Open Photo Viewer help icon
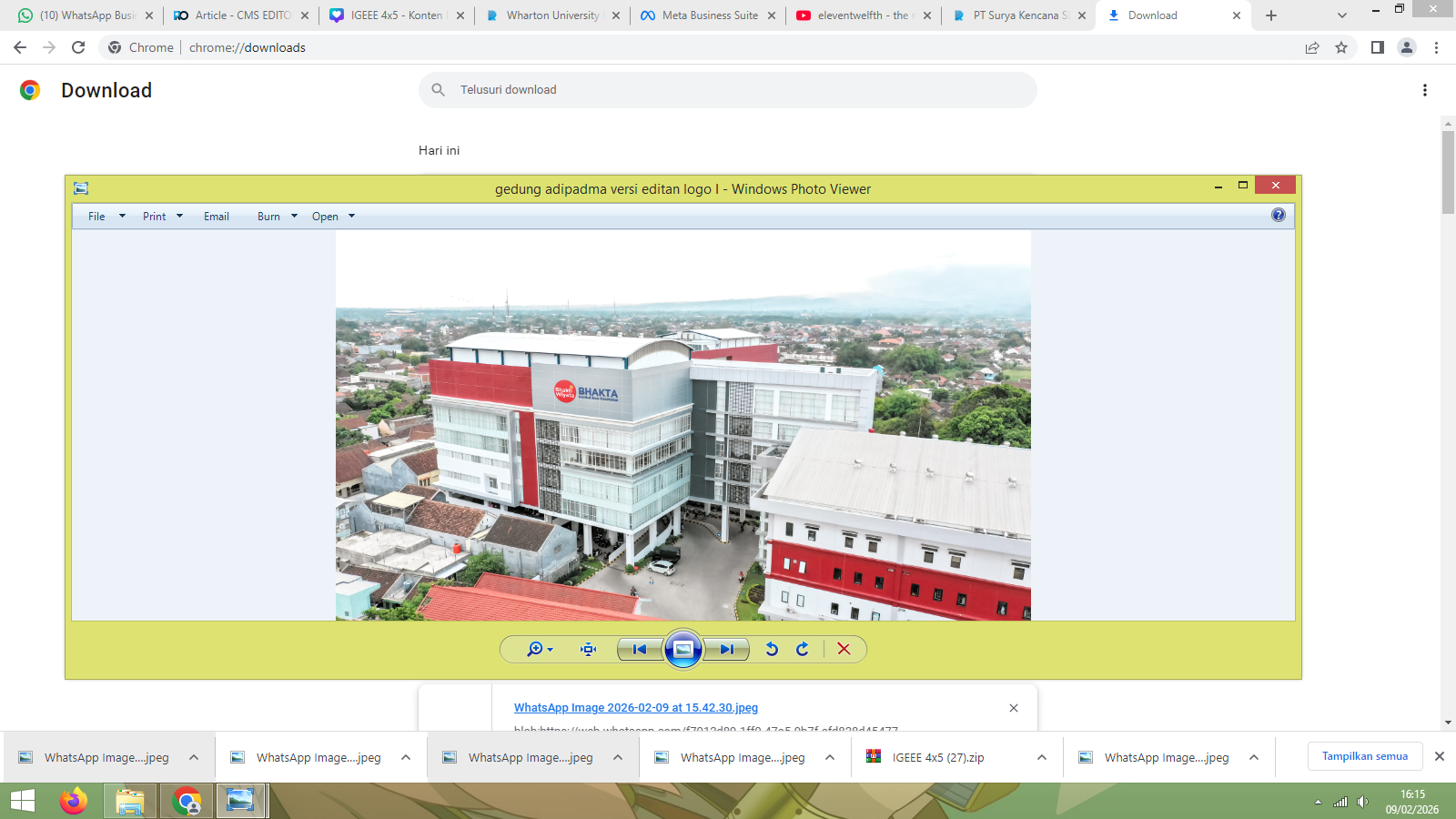The image size is (1456, 819). (x=1279, y=215)
